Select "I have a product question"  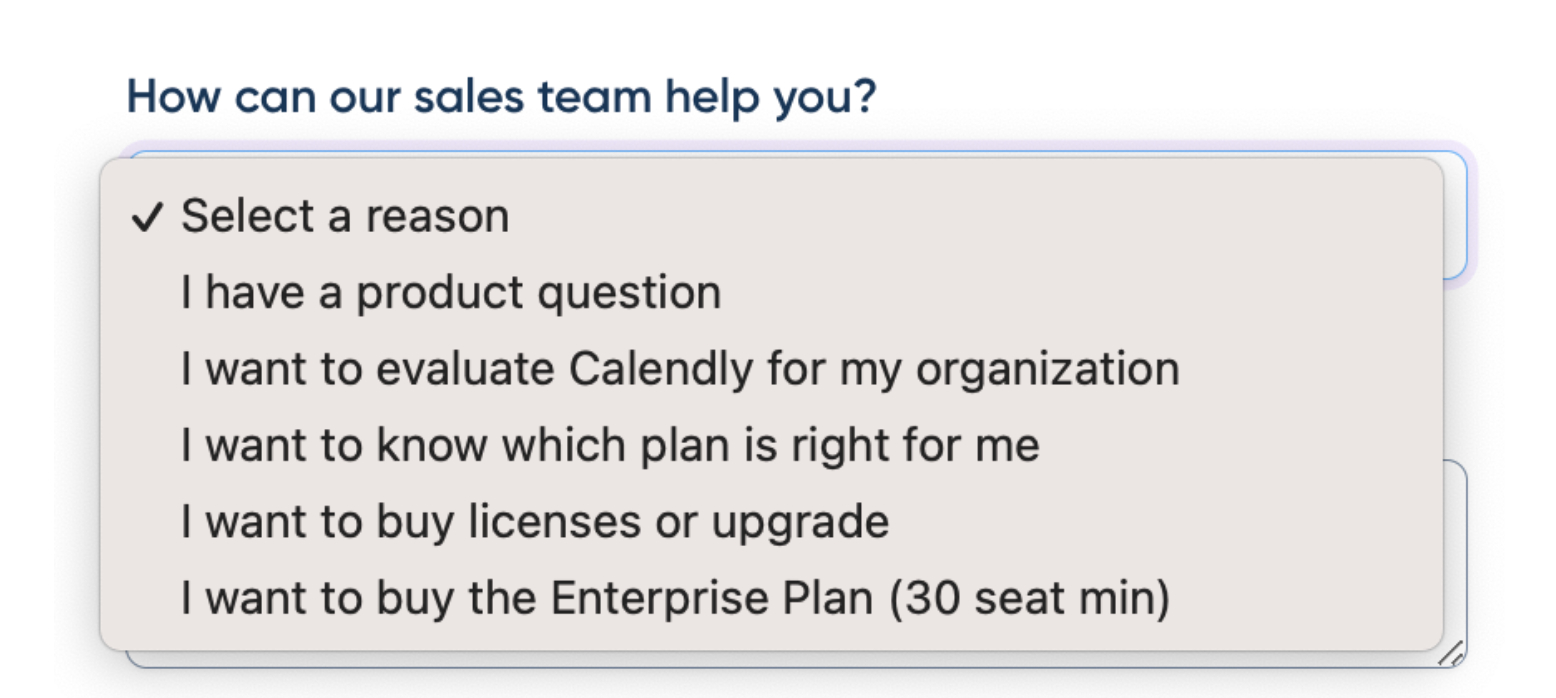[x=451, y=293]
